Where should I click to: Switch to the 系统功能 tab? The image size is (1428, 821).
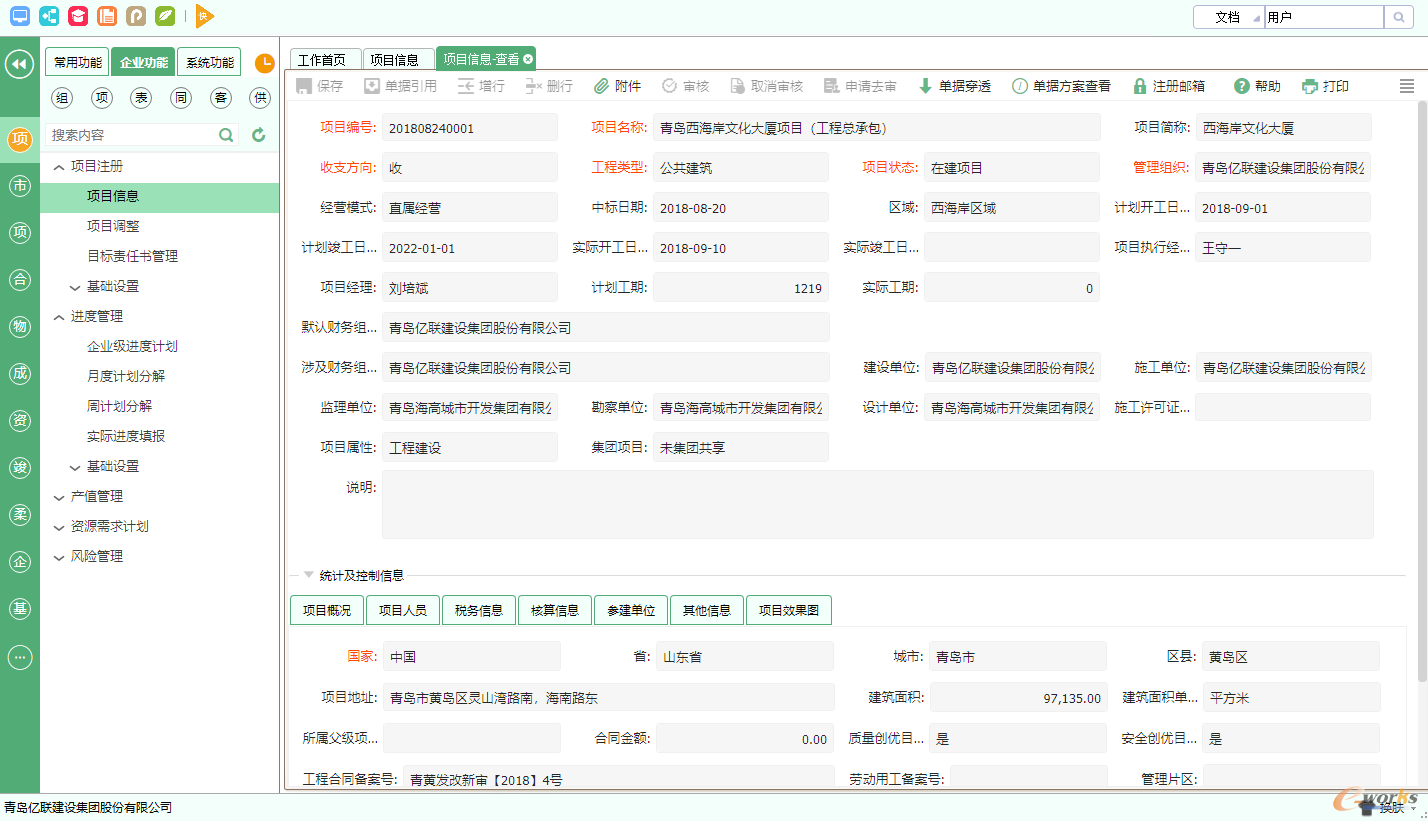pos(209,62)
